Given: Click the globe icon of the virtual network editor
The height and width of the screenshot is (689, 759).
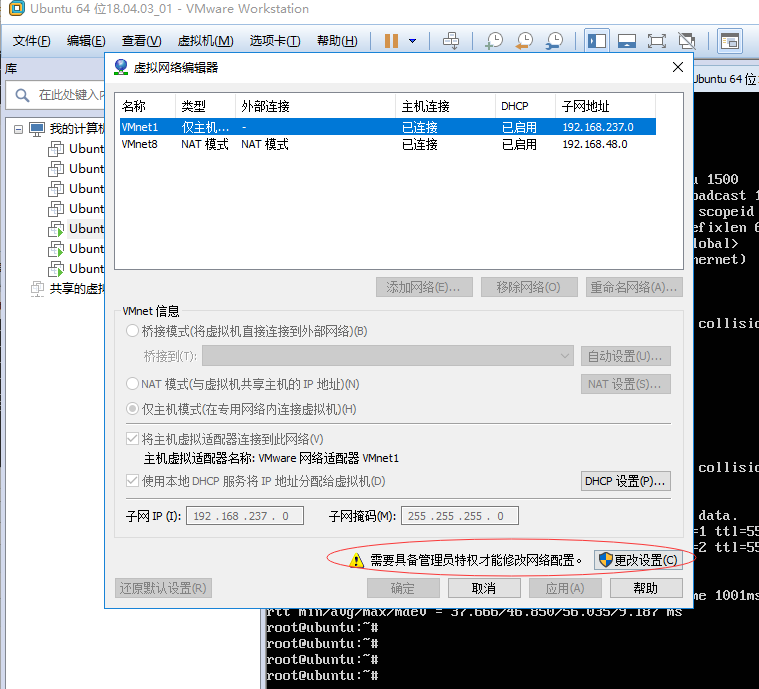Looking at the screenshot, I should click(121, 67).
